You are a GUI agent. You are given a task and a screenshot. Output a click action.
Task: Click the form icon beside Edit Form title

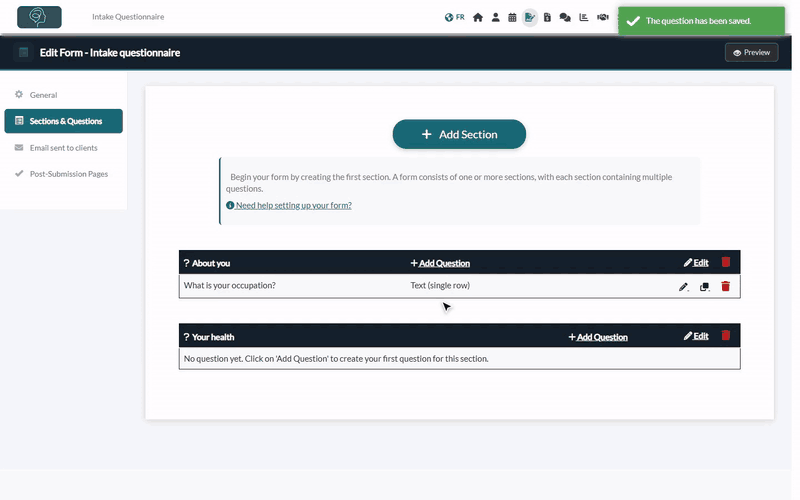click(23, 53)
